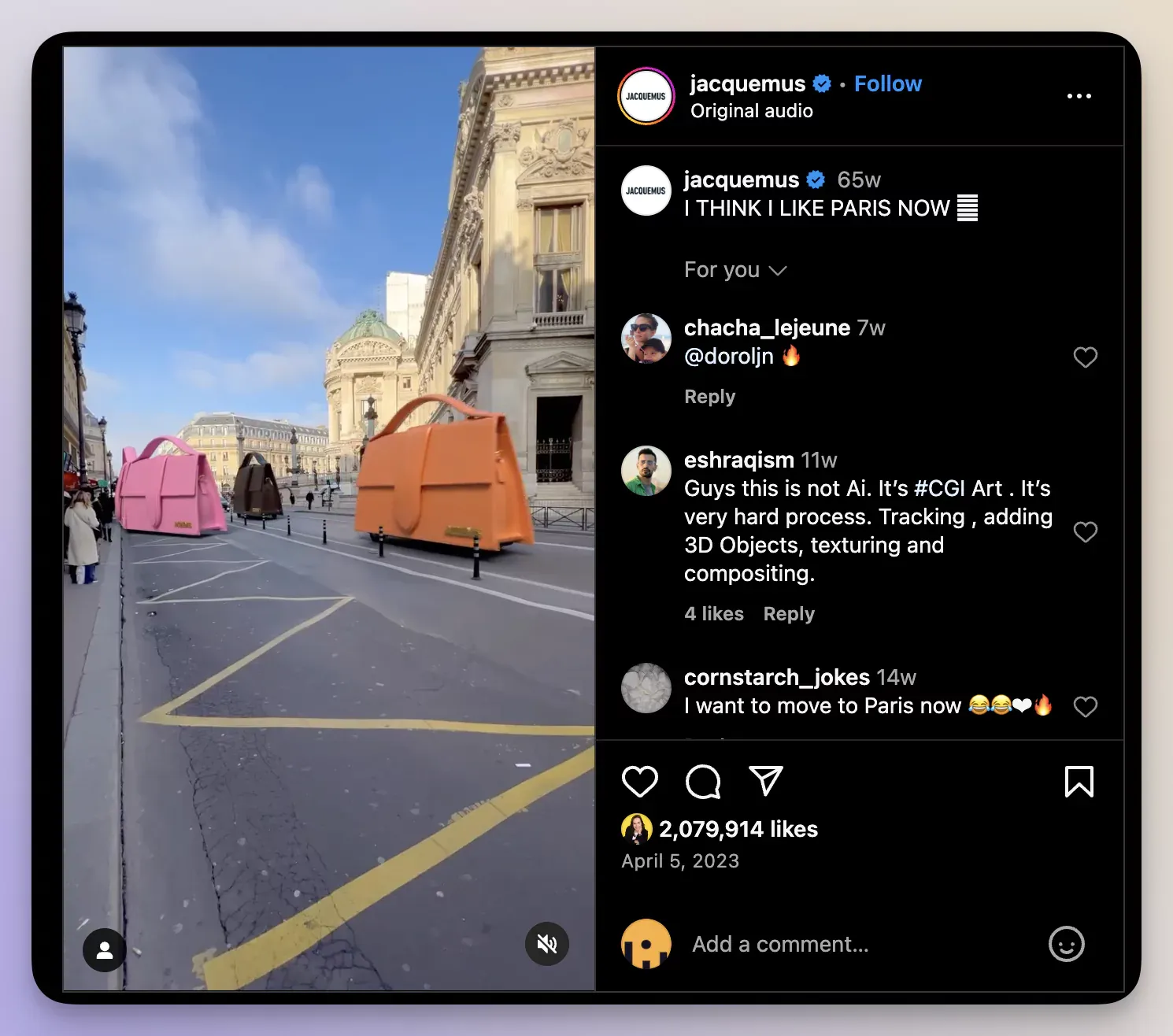Click the 11w timestamp on eshraqism's comment
Viewport: 1173px width, 1036px height.
pyautogui.click(x=819, y=461)
